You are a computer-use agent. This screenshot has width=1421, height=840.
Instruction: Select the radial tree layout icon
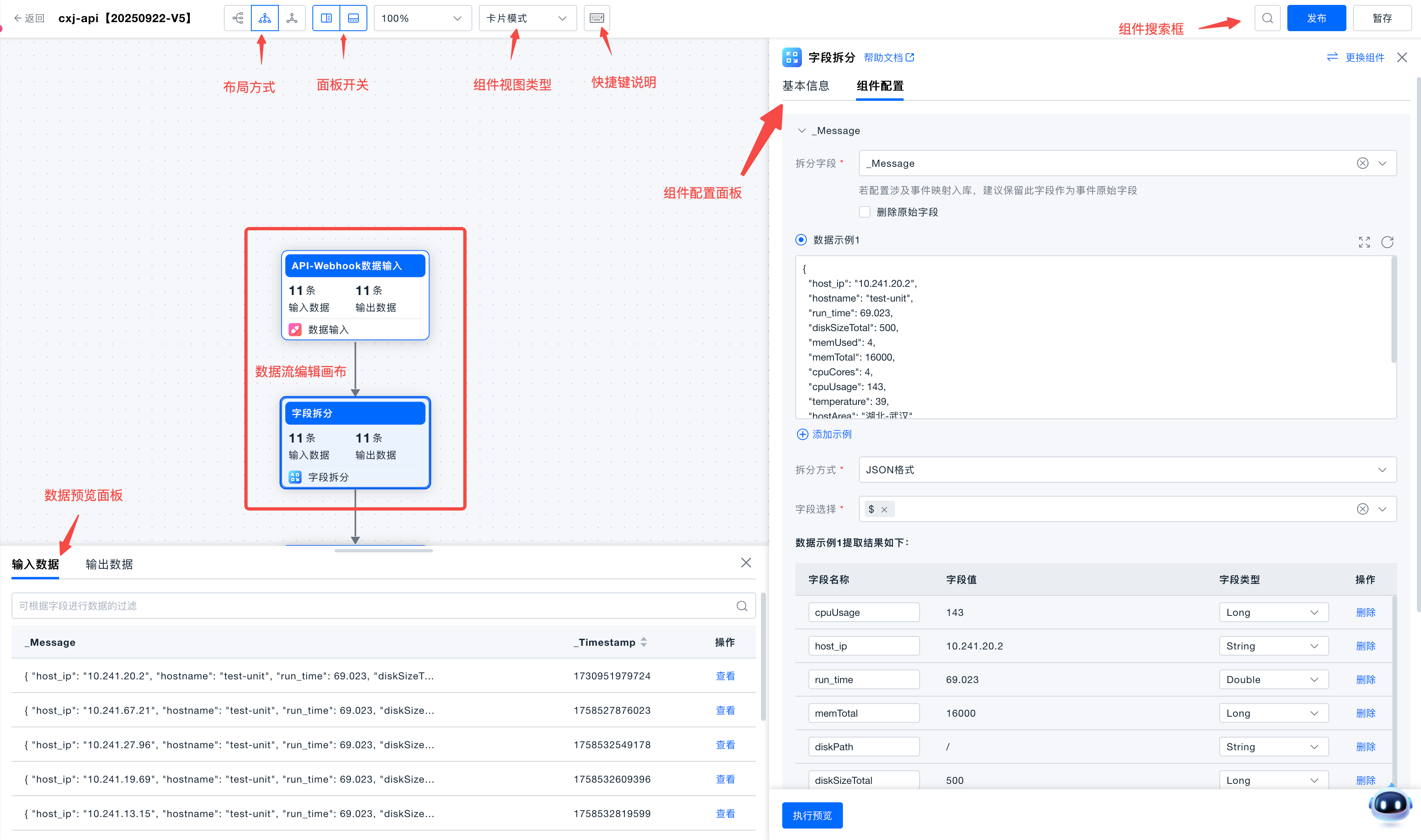tap(292, 18)
